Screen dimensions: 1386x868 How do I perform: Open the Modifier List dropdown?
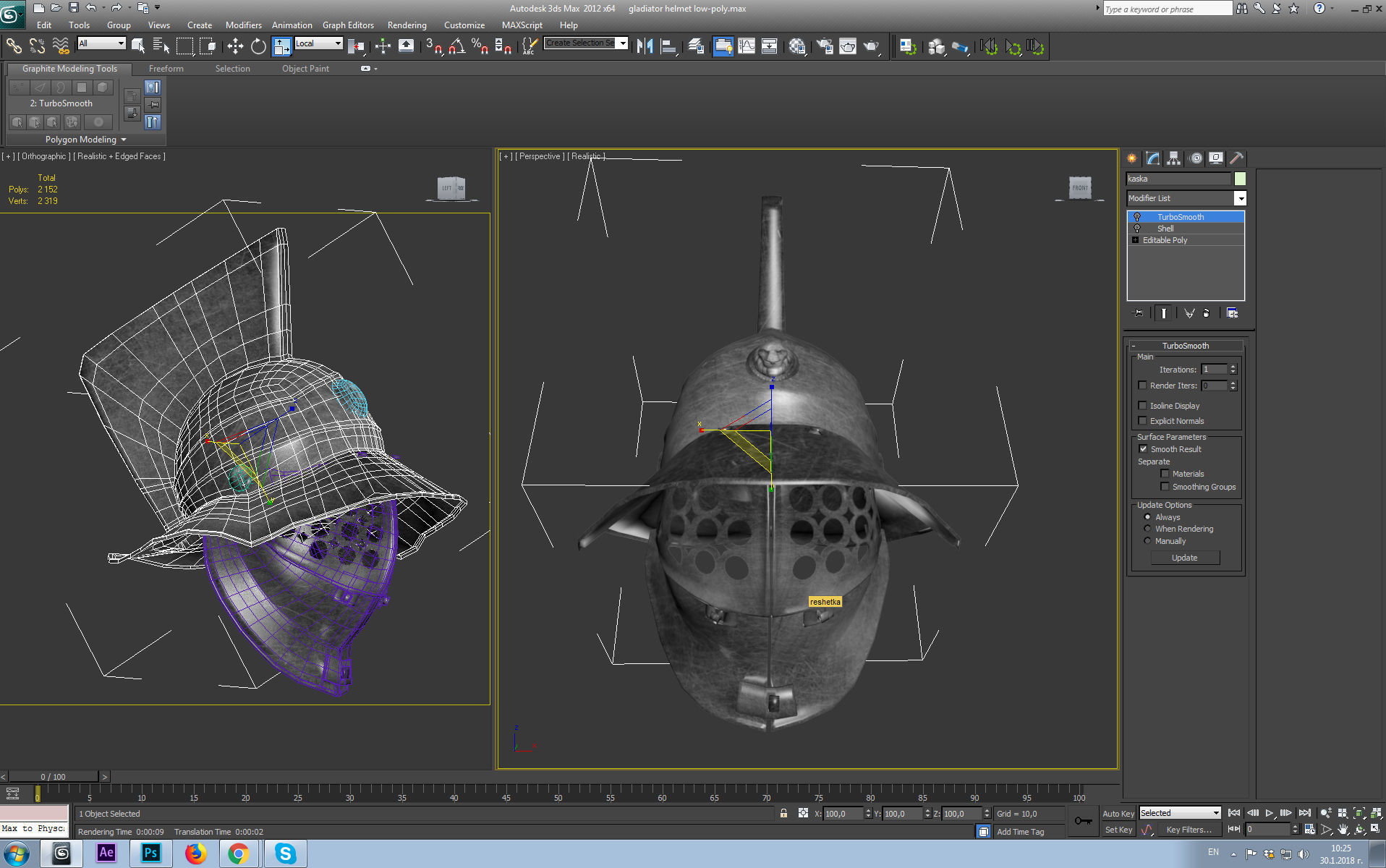click(1241, 198)
